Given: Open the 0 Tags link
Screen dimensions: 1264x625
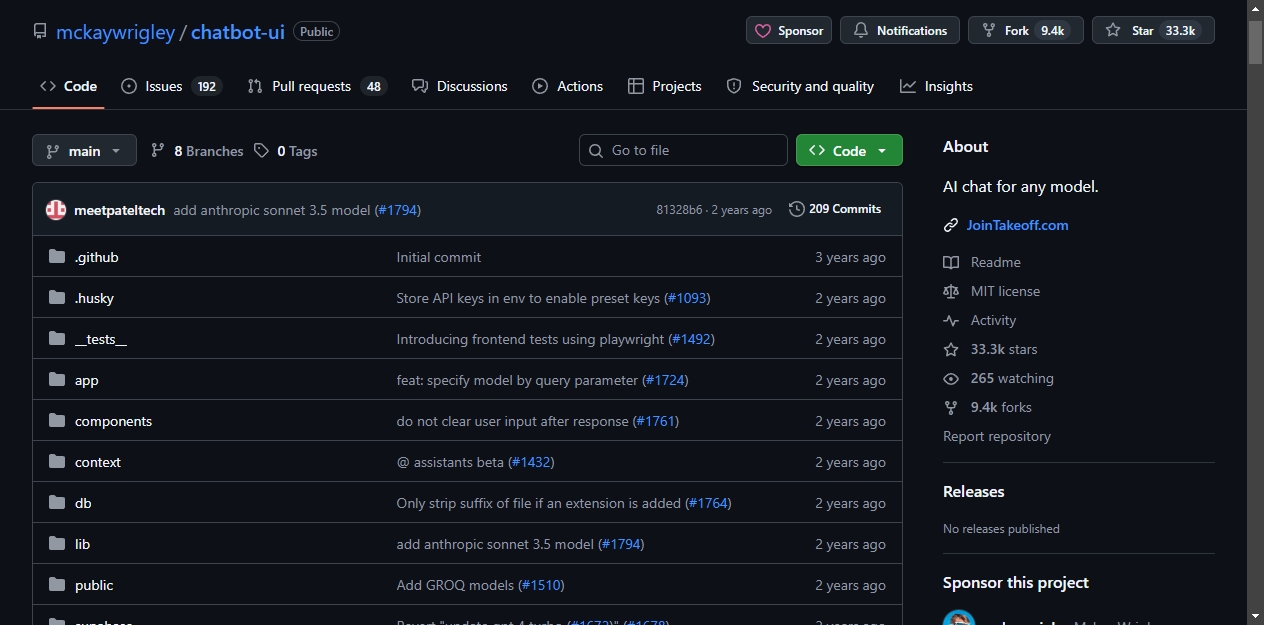Looking at the screenshot, I should click(286, 150).
